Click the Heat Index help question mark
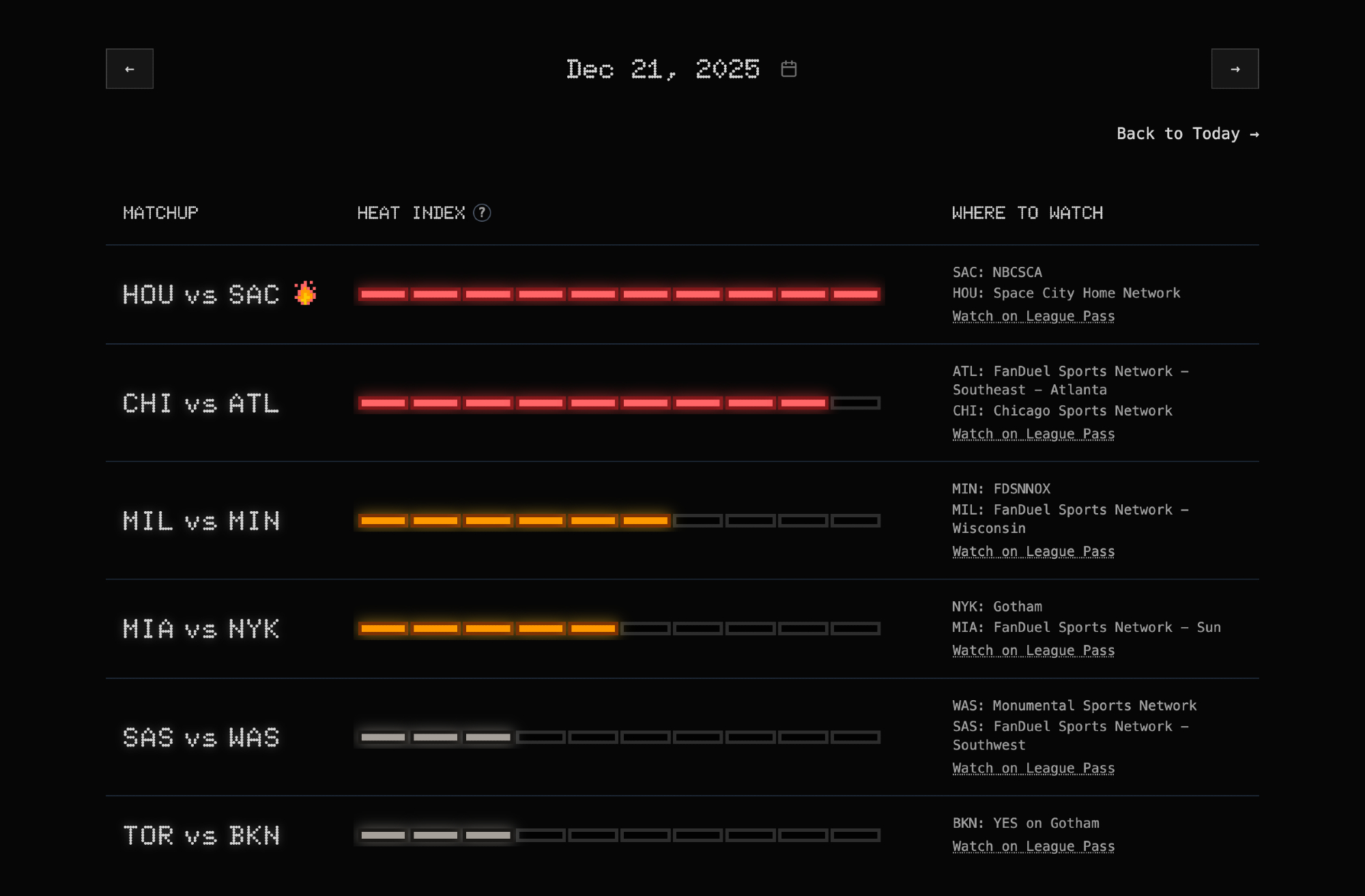1365x896 pixels. pos(482,213)
